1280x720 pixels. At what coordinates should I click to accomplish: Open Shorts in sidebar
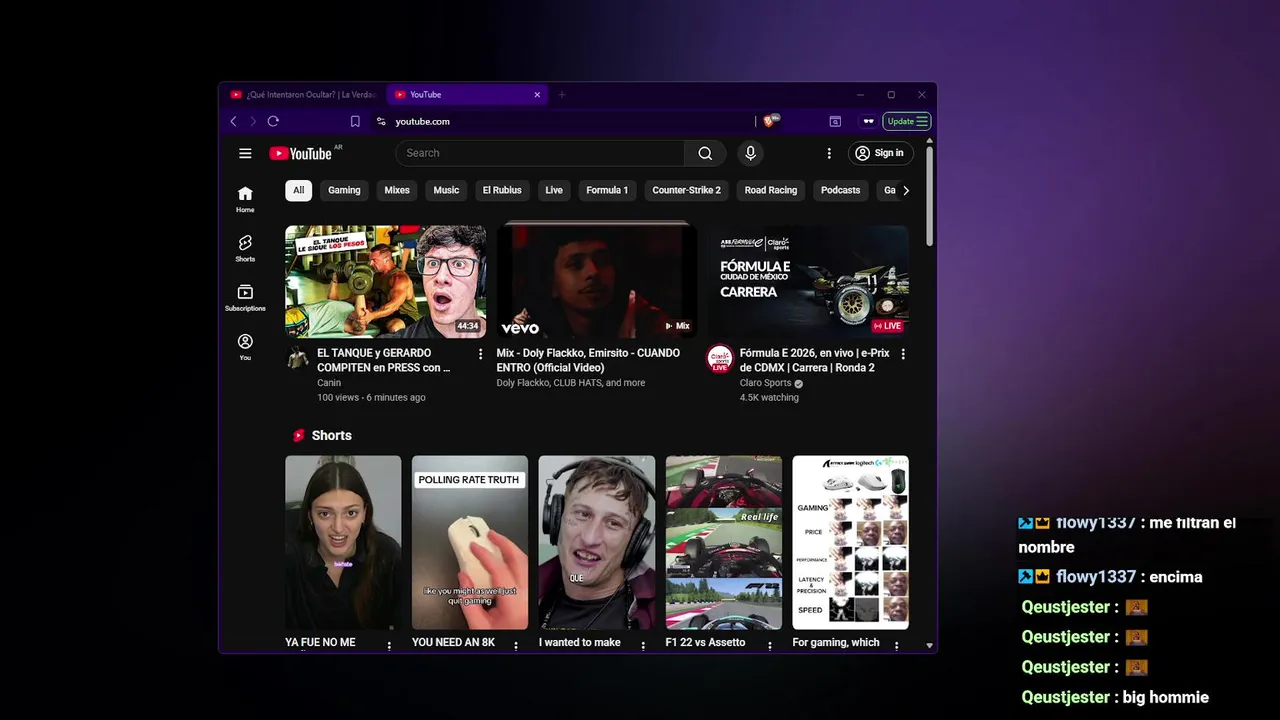coord(245,248)
